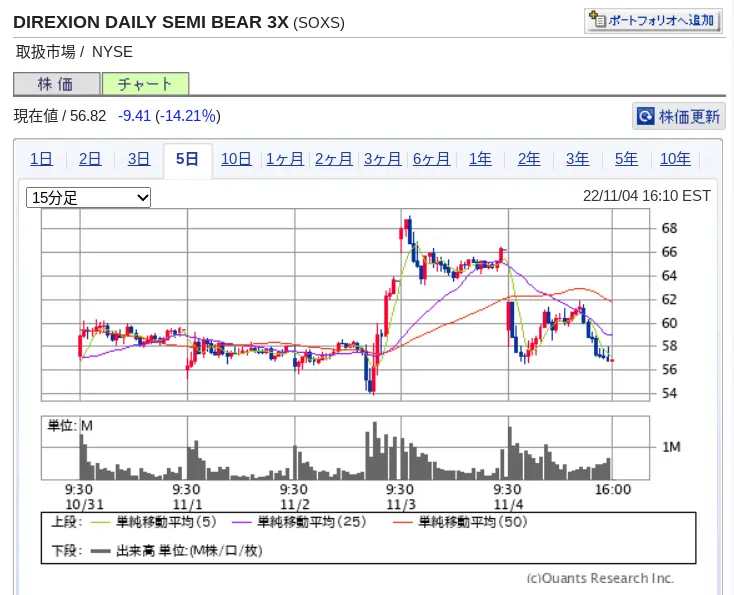734x595 pixels.
Task: Click the 単純移動平均(50) legend entry
Action: (x=461, y=522)
